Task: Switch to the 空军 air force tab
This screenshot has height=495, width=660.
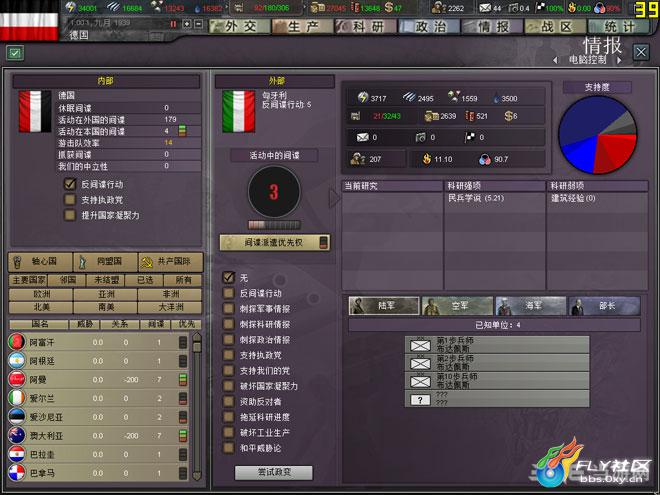Action: click(x=457, y=306)
